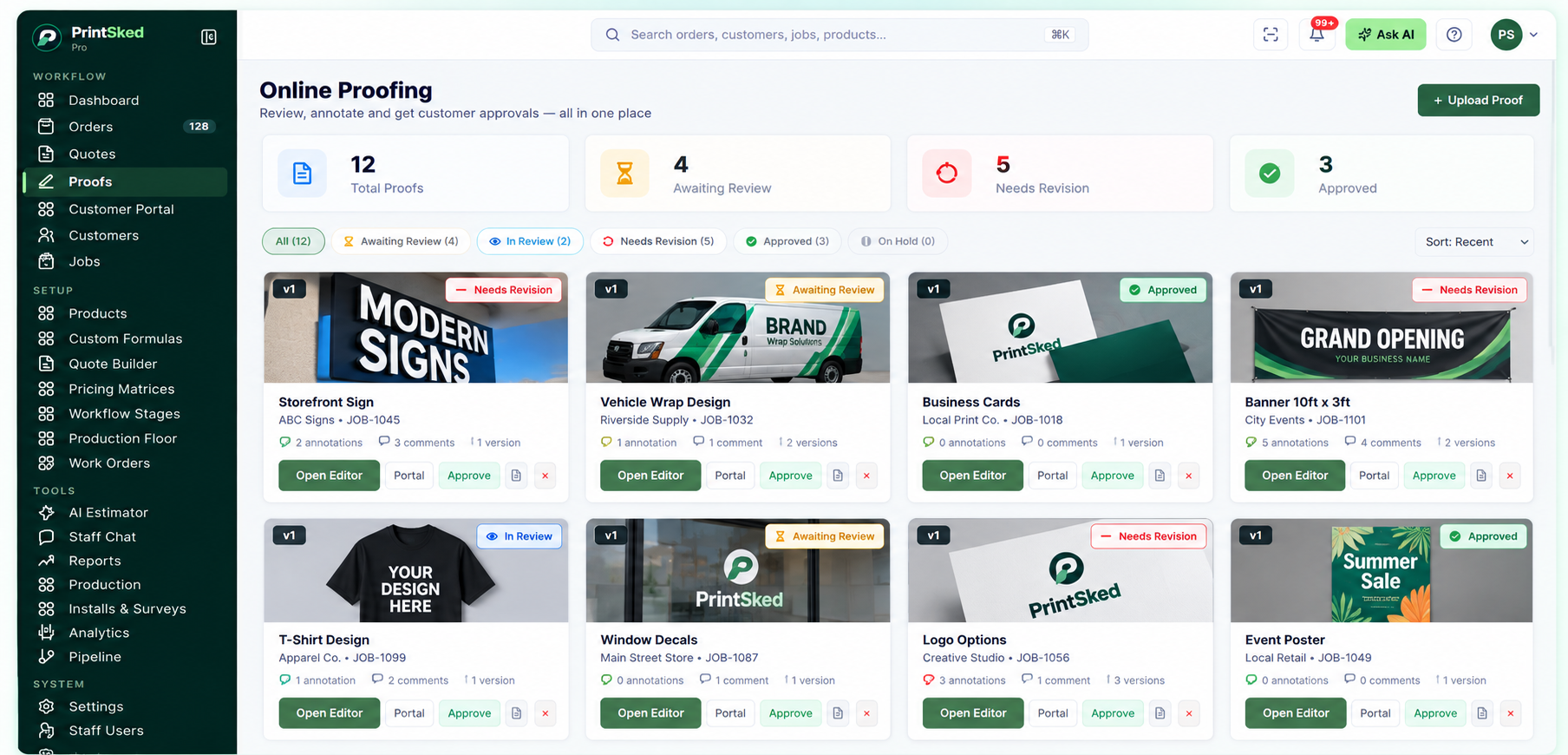This screenshot has height=755, width=1568.
Task: Open document icon on Storefront Sign card
Action: (x=516, y=476)
